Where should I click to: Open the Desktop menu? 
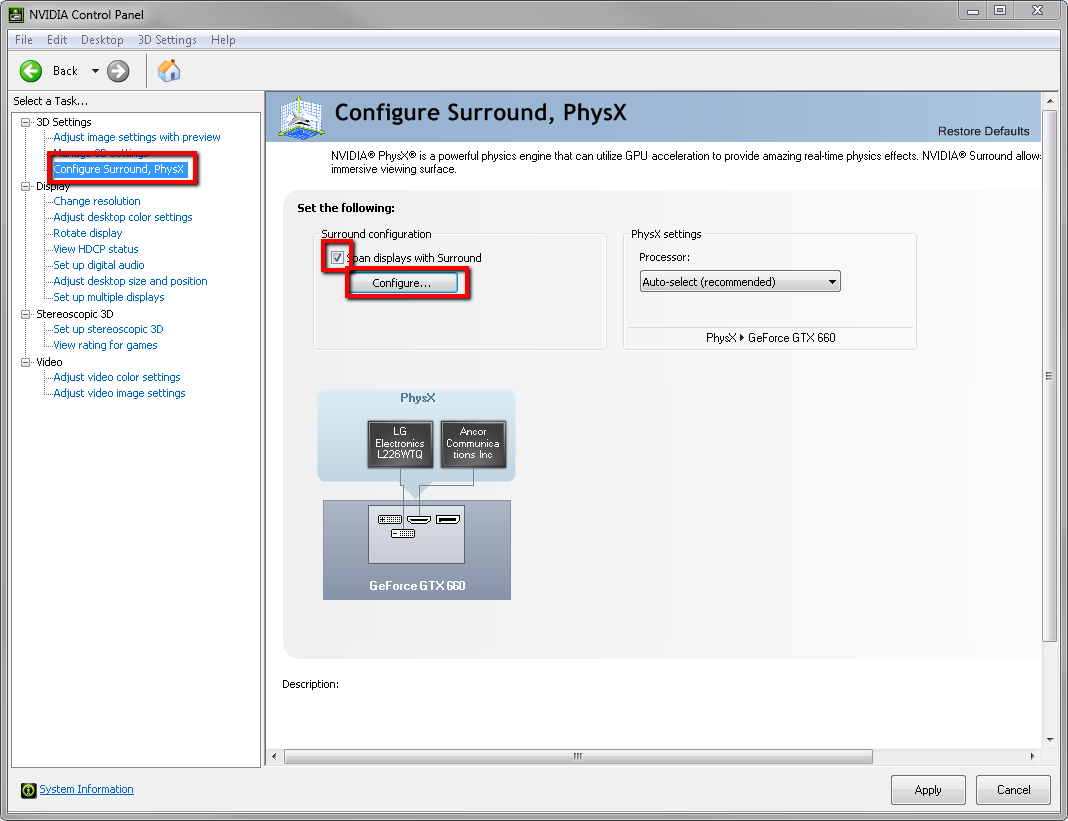pos(102,40)
